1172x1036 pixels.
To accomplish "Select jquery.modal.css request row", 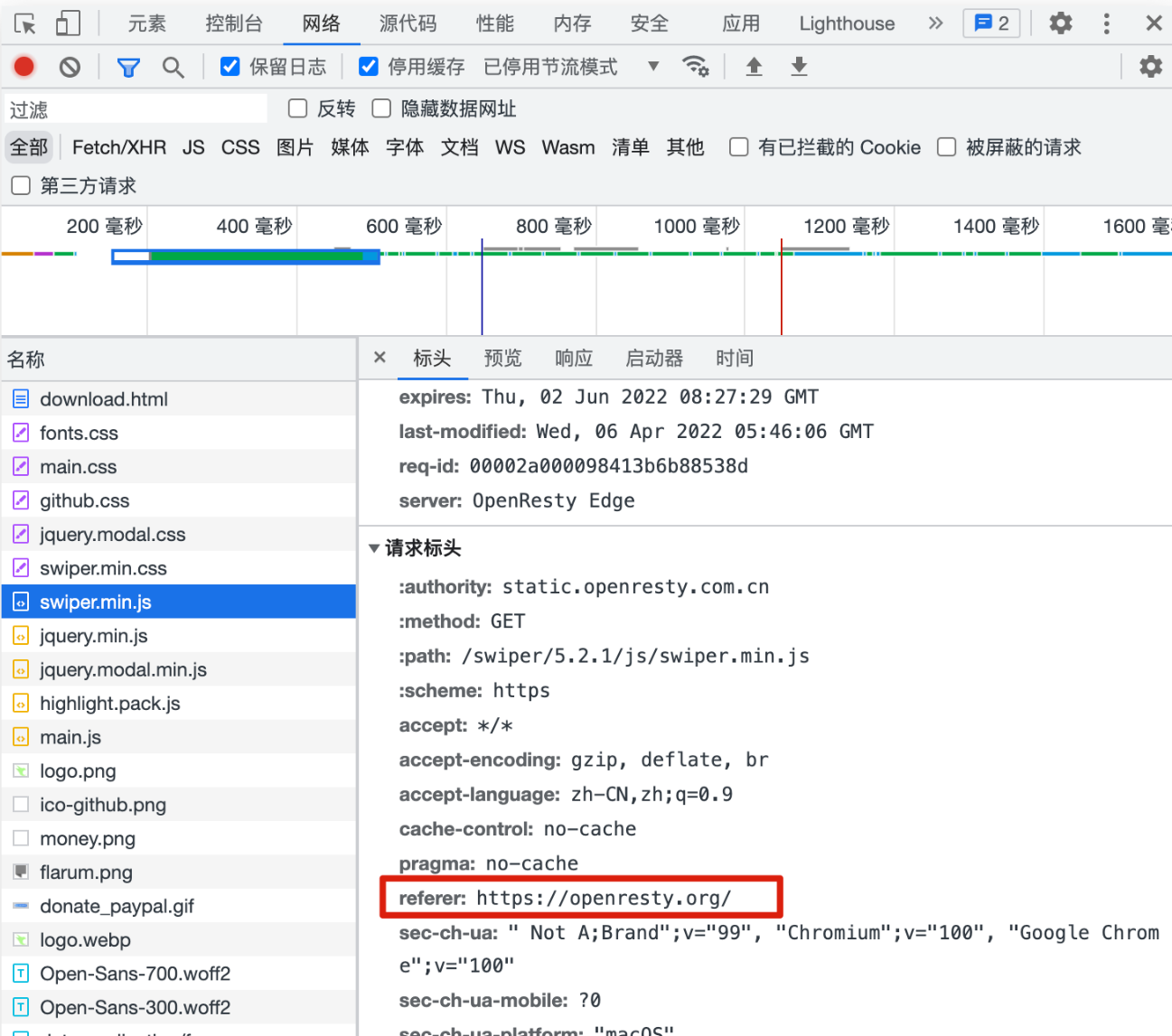I will coord(179,535).
